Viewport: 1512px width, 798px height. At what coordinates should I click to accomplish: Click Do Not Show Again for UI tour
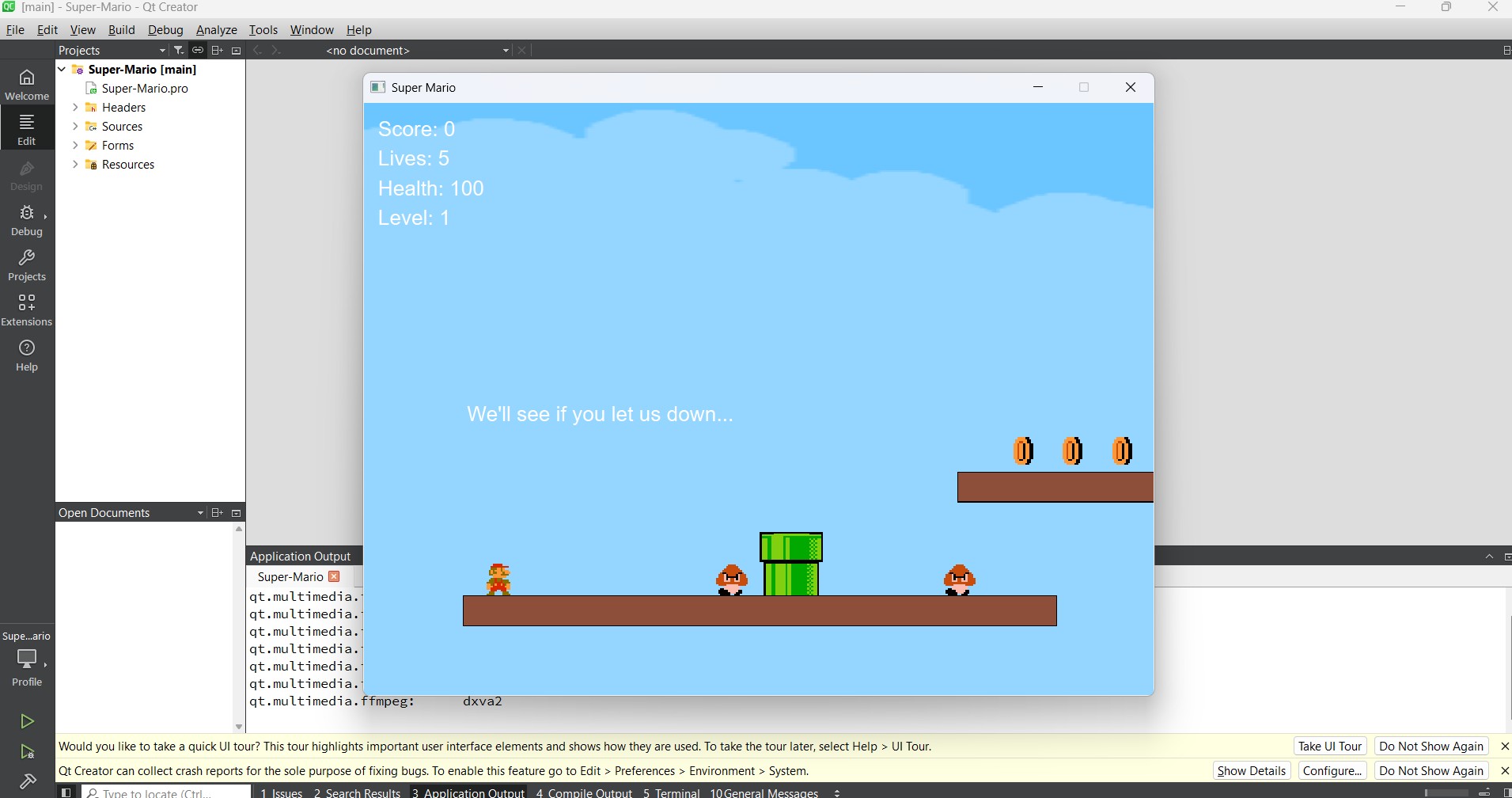point(1431,747)
